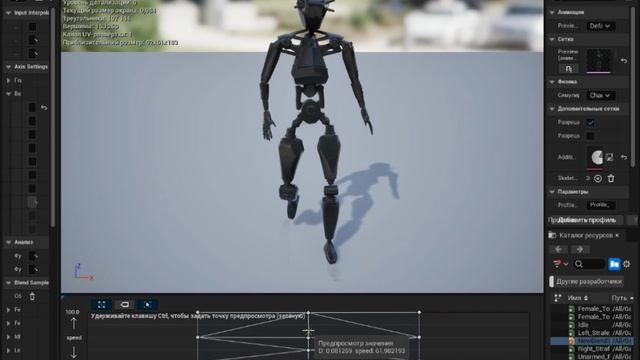Reset the additional mesh asset to default
Image resolution: width=640 pixels, height=360 pixels.
[x=624, y=157]
